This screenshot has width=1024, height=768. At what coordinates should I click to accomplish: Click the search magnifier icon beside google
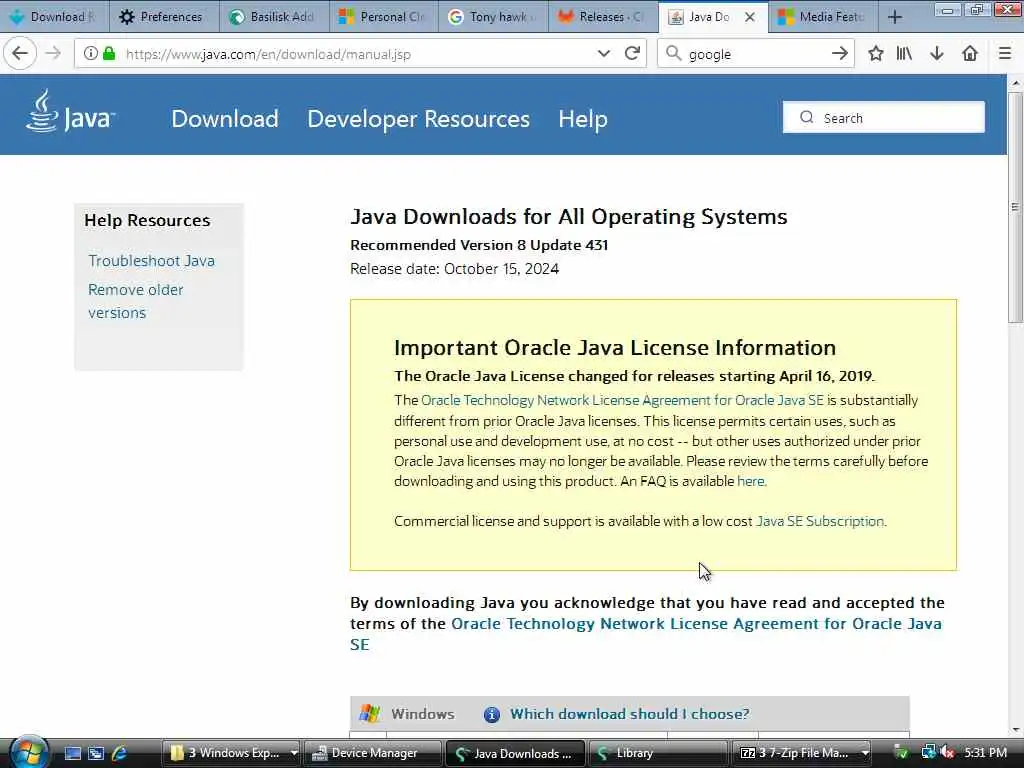click(673, 54)
